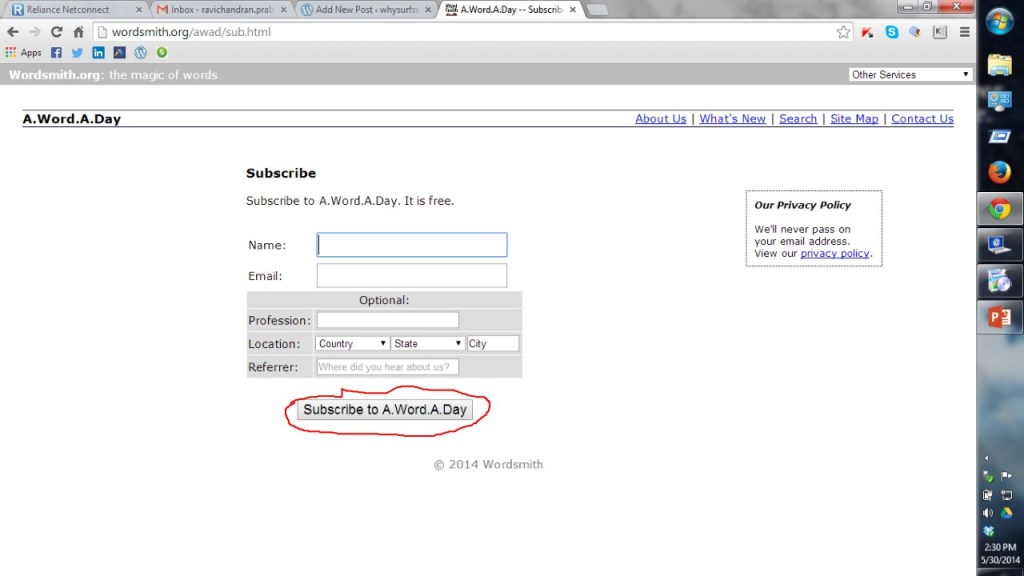Switch to the Gmail Inbox tab
Screen dimensions: 1024x576
pyautogui.click(x=220, y=9)
